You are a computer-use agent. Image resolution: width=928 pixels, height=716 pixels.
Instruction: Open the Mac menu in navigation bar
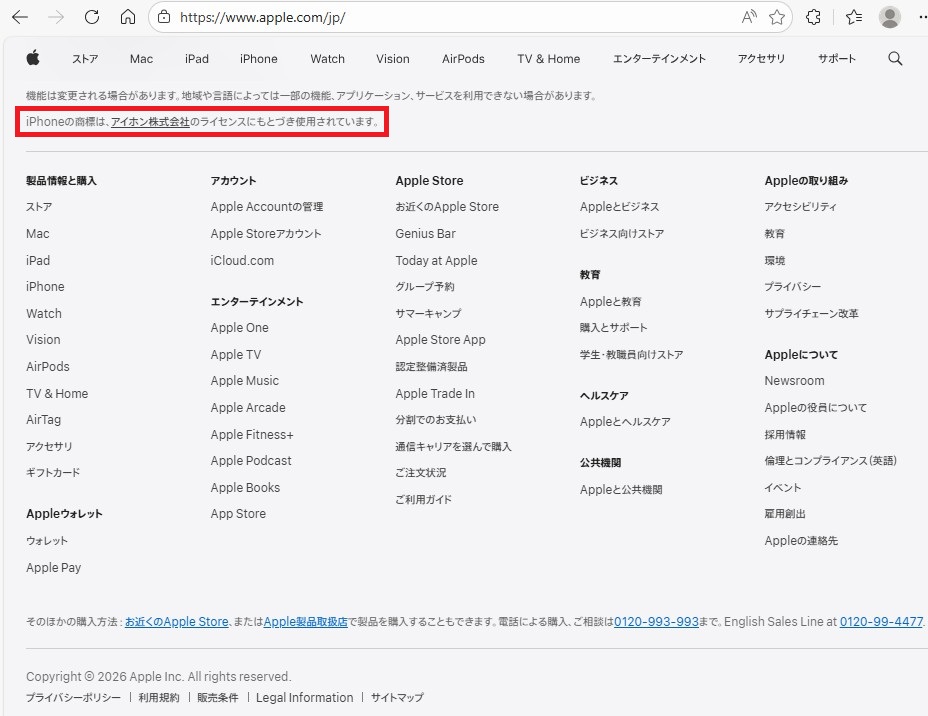point(141,59)
